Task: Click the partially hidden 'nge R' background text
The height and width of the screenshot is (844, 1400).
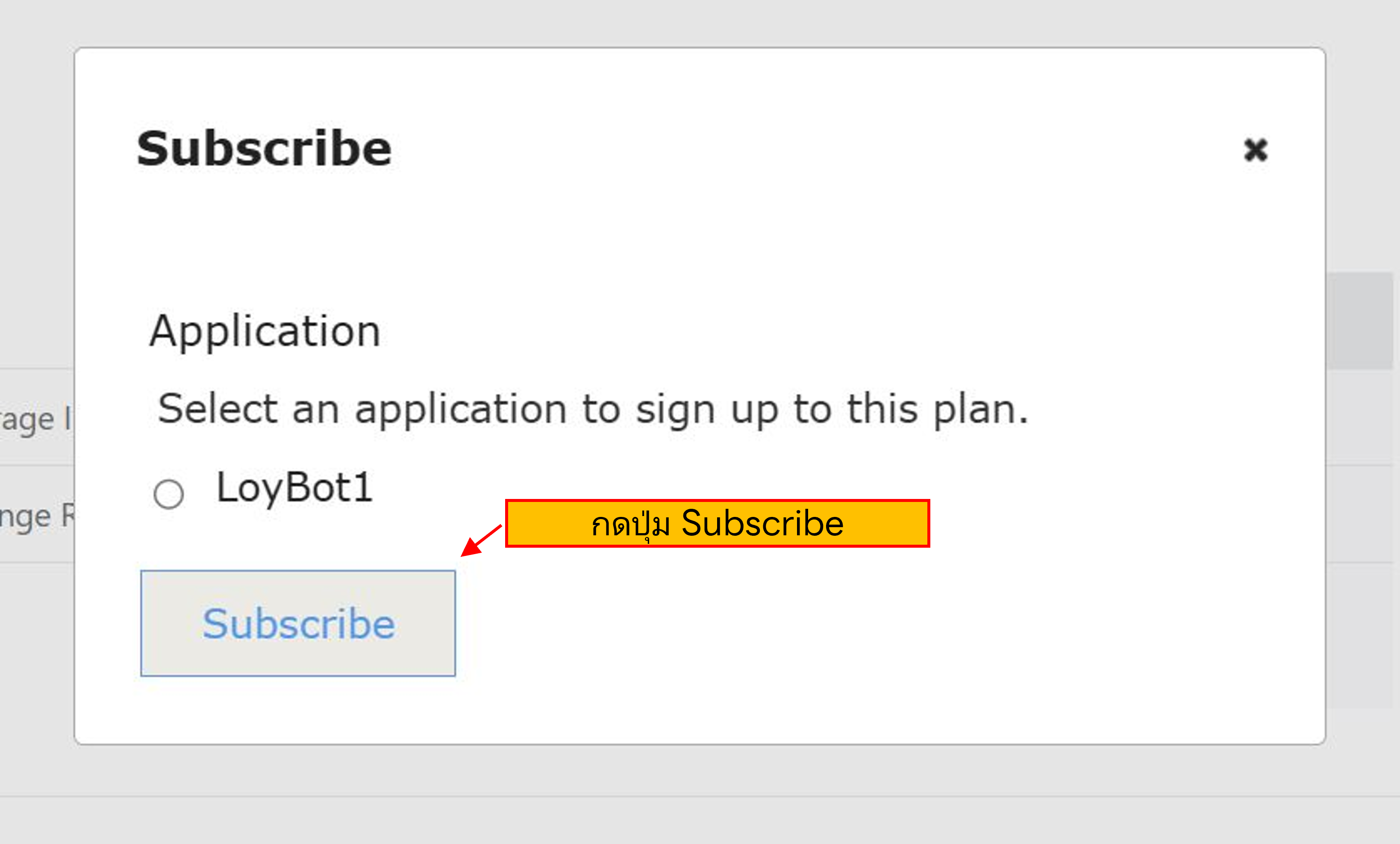Action: (35, 516)
